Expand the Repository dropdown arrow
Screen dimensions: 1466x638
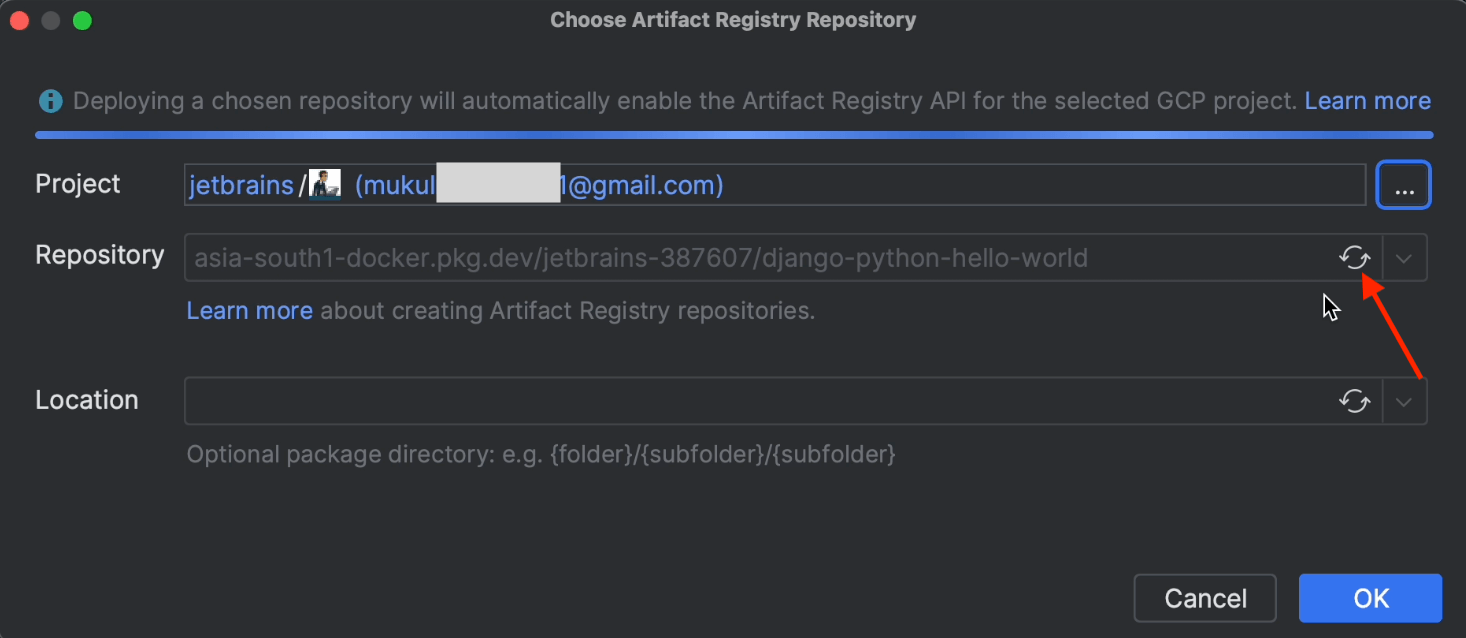pos(1404,258)
